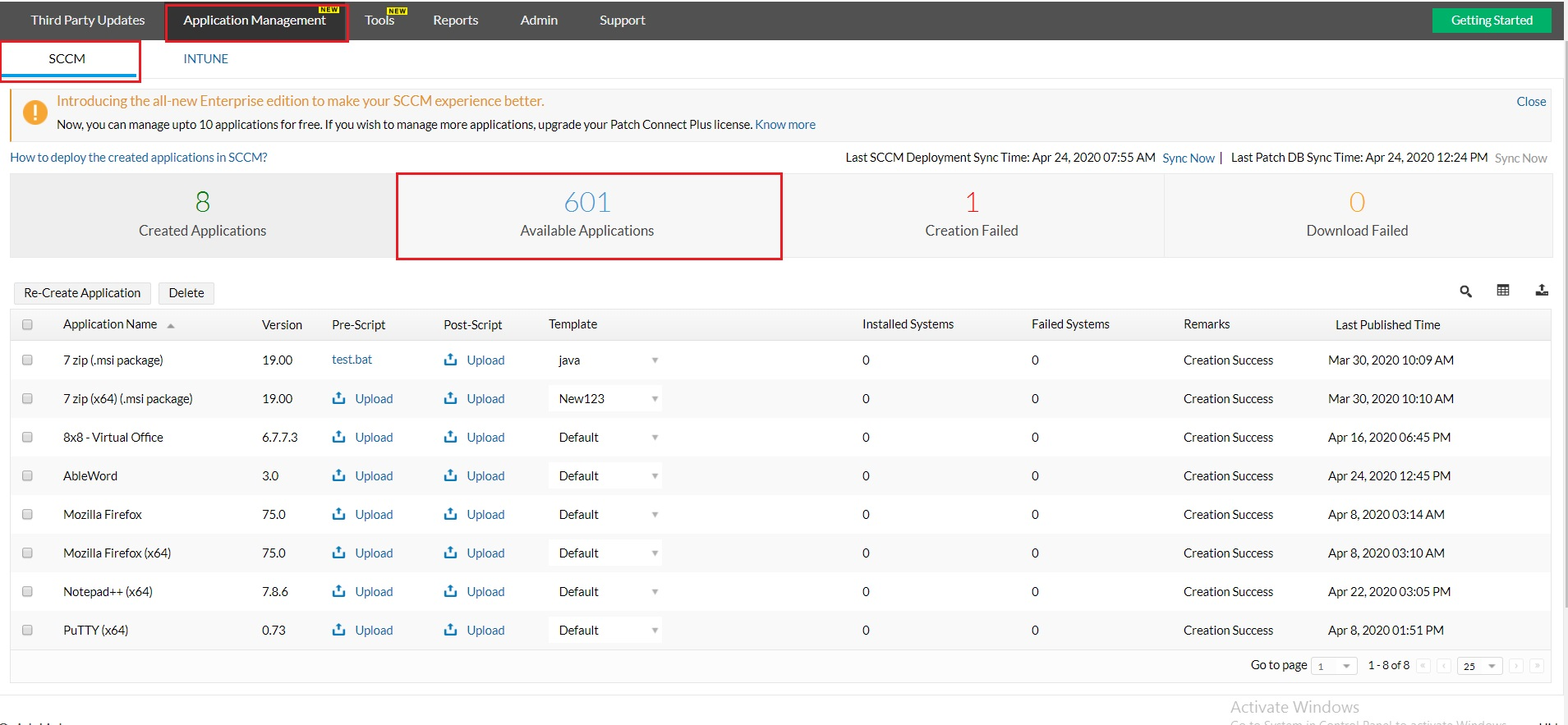Select the SCCM tab
This screenshot has width=1568, height=725.
coord(67,59)
